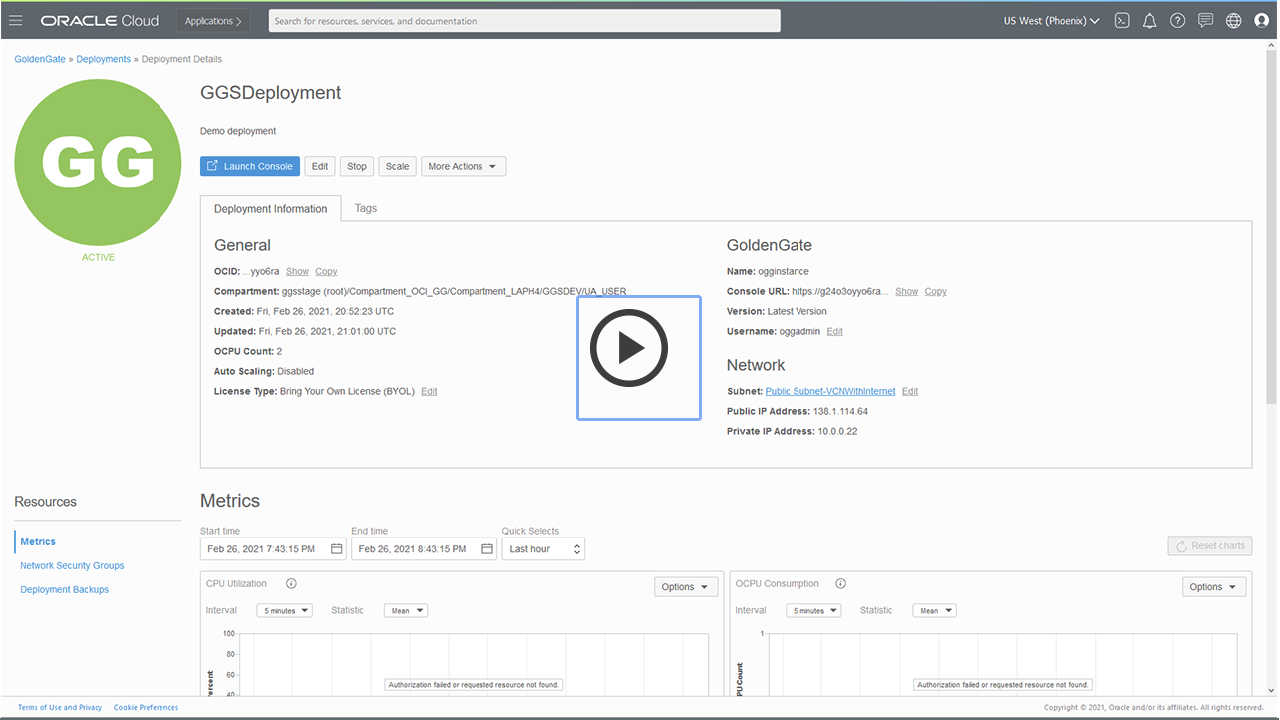
Task: Click the green GG deployment avatar
Action: [x=99, y=161]
